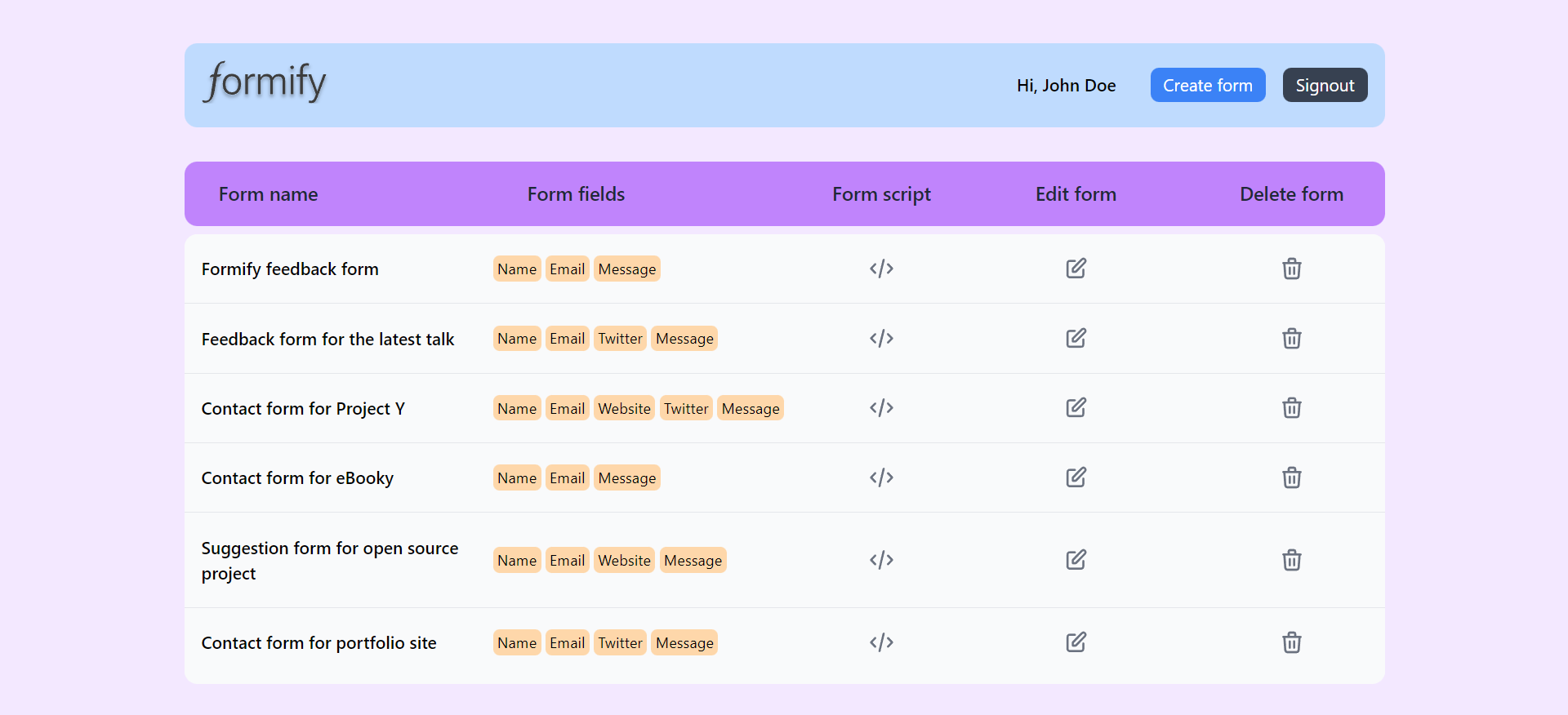
Task: Click Message tag in Project Y row
Action: [751, 408]
